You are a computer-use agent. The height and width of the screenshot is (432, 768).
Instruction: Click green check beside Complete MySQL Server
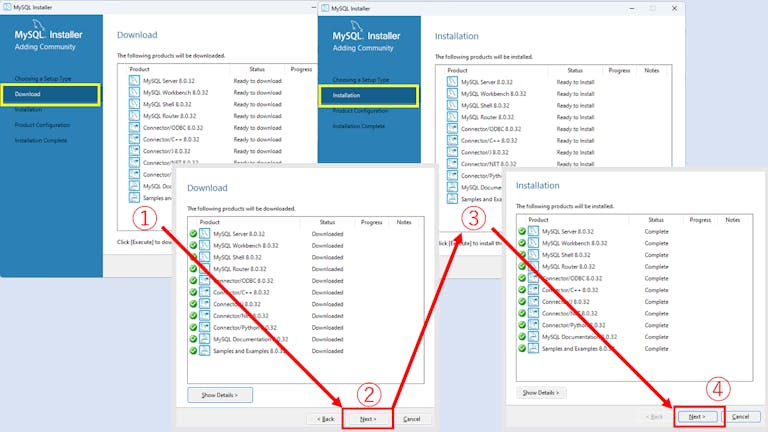522,231
